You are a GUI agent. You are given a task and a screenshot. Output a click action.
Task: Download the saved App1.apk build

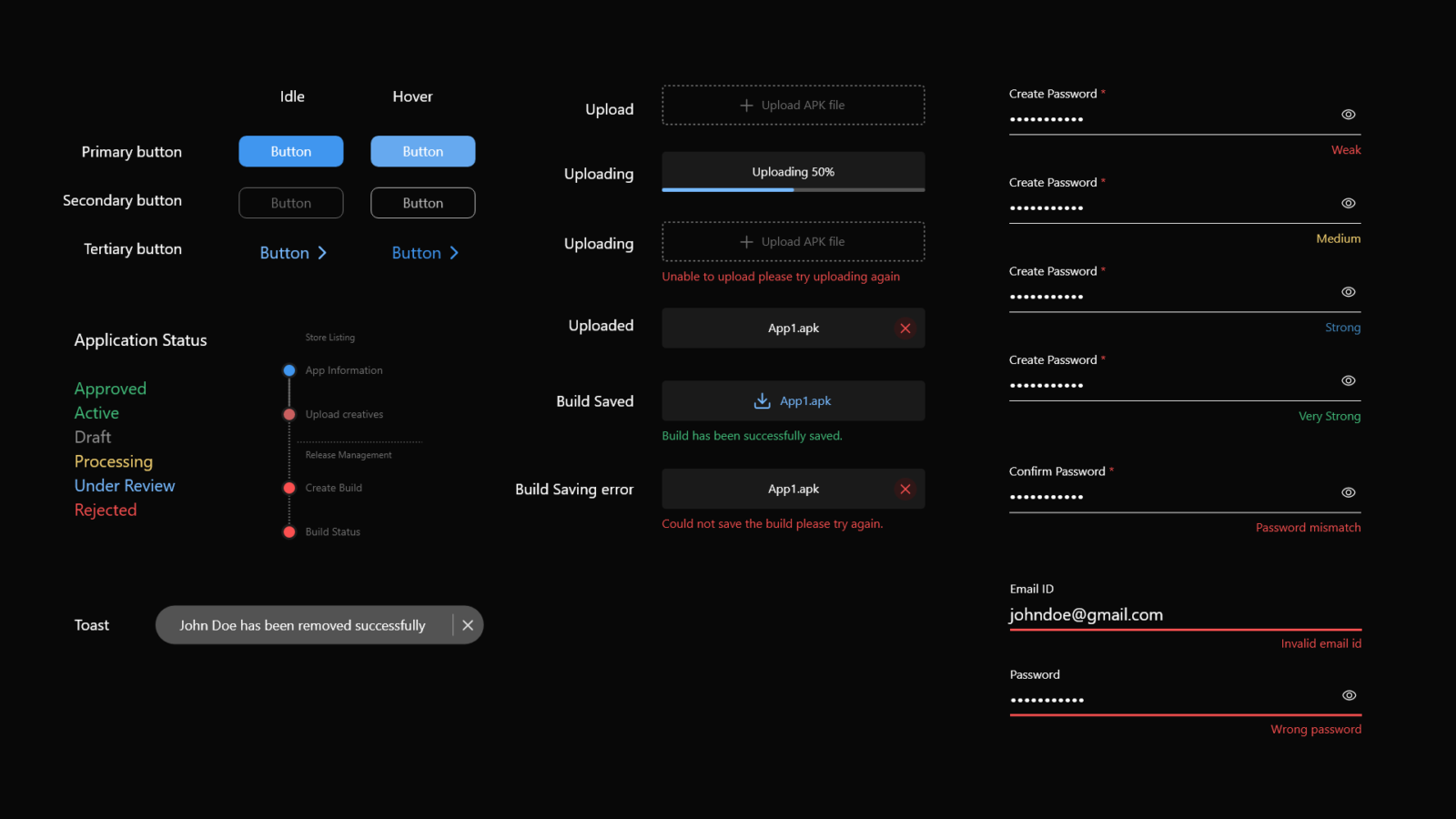(x=794, y=401)
